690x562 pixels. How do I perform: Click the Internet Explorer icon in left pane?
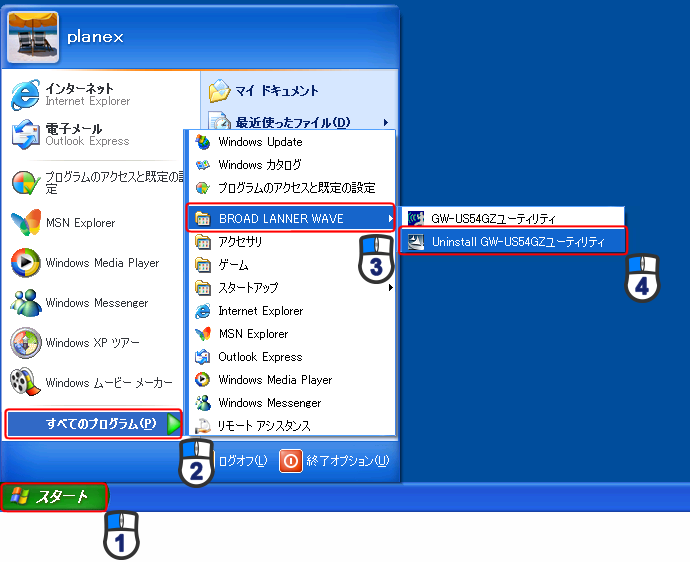[25, 95]
